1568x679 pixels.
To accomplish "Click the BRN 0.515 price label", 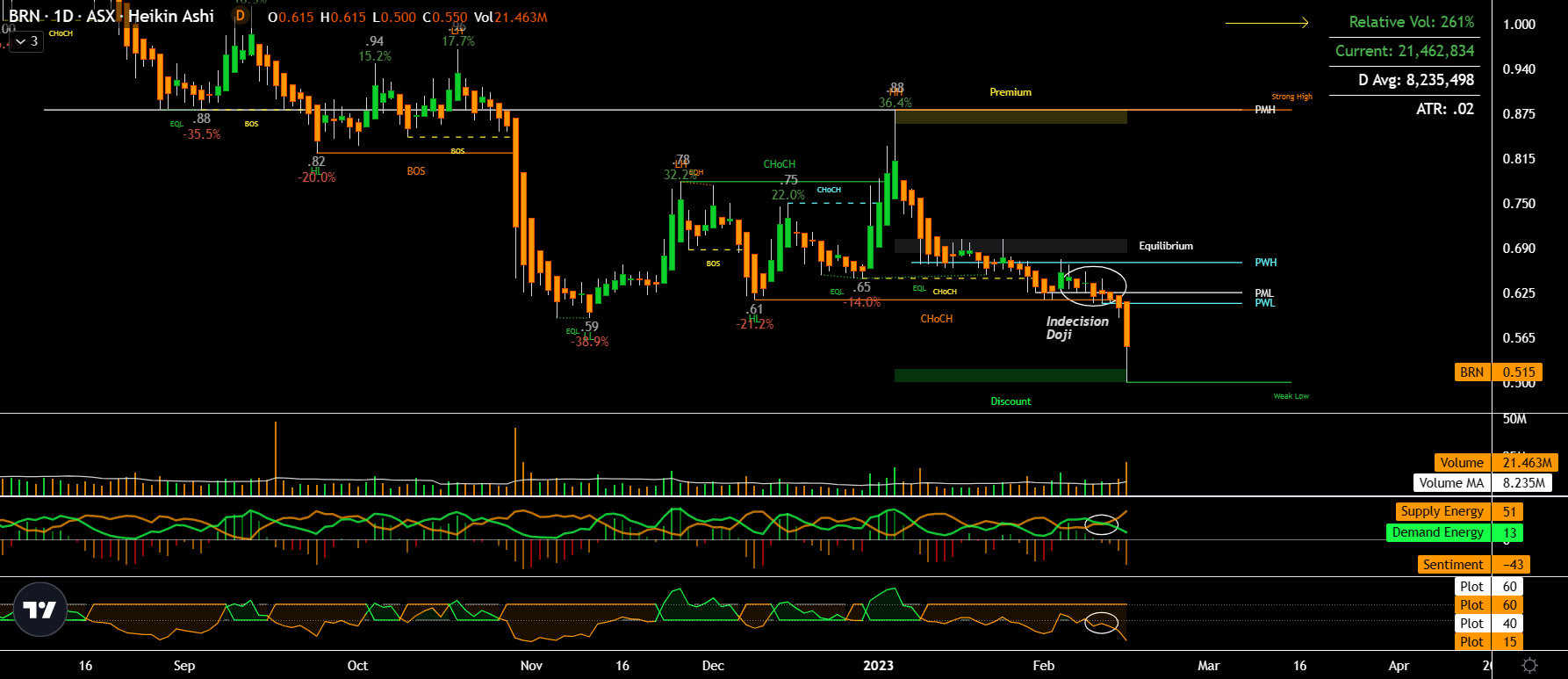I will click(x=1499, y=372).
